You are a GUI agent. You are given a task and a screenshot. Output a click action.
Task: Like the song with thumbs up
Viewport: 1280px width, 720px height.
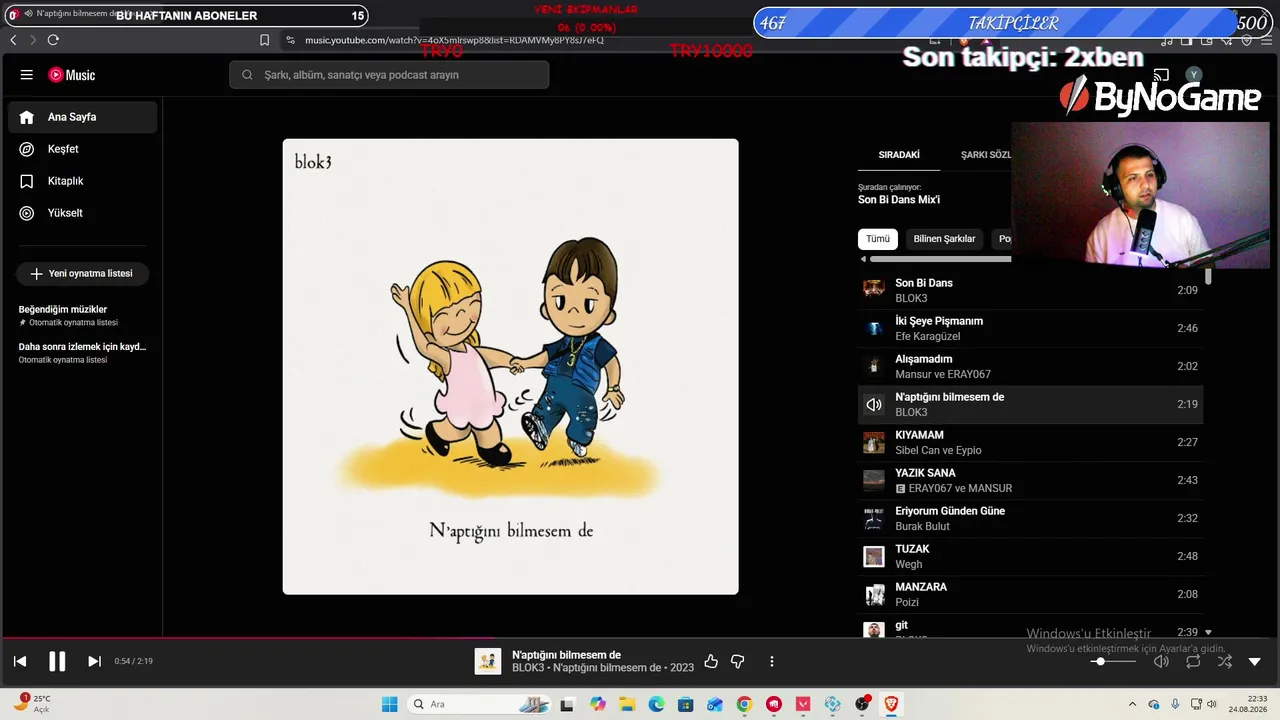pyautogui.click(x=711, y=661)
